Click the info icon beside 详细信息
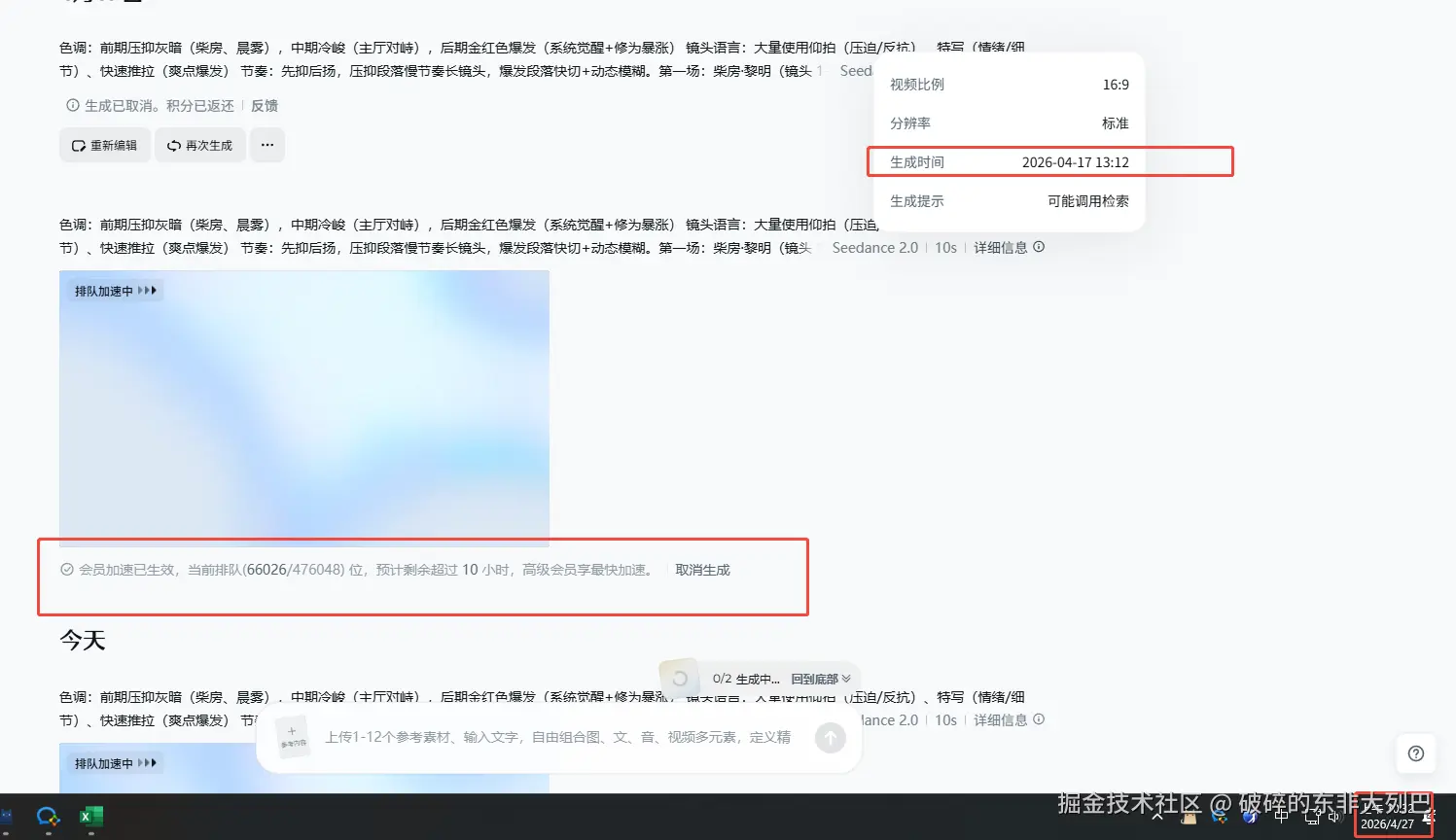 (1038, 247)
